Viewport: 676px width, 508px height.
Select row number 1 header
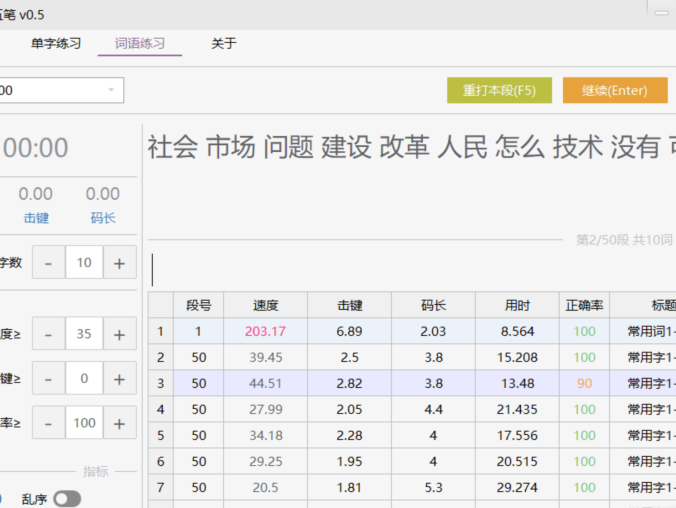point(161,331)
